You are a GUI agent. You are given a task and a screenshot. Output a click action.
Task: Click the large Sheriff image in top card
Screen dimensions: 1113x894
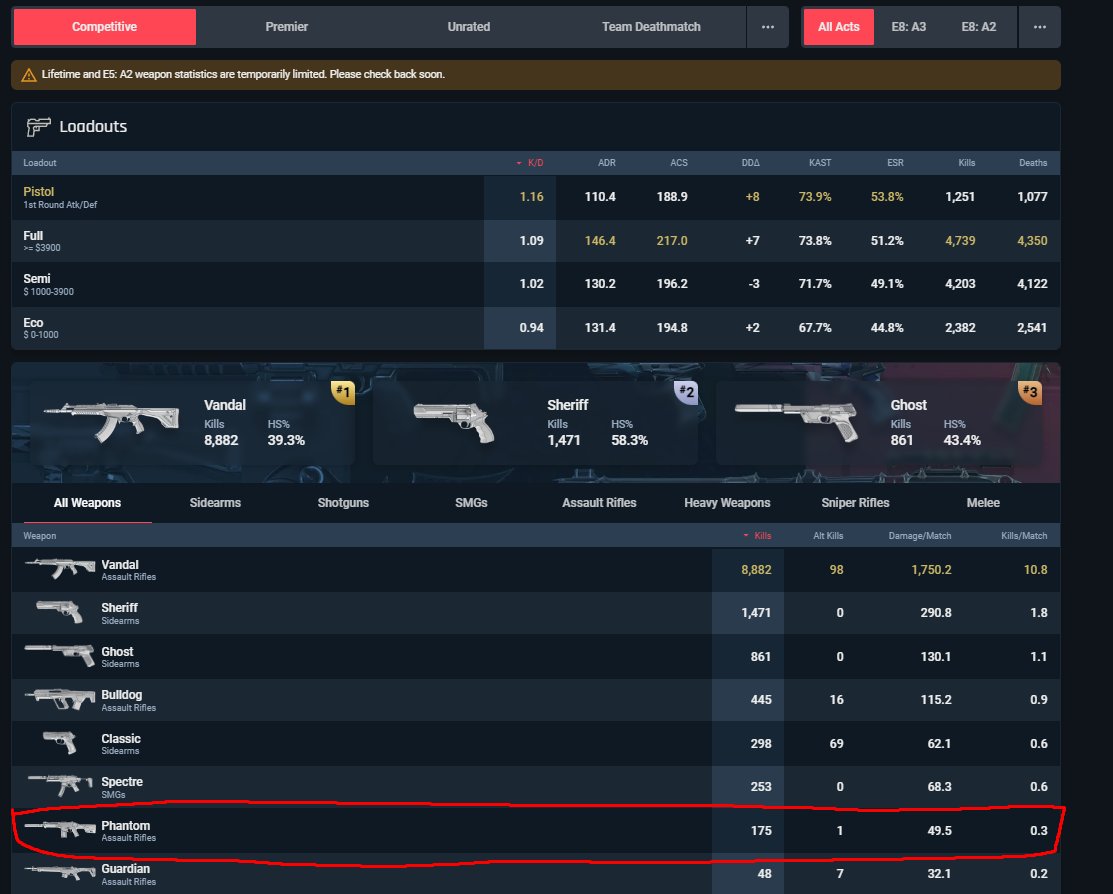point(454,423)
